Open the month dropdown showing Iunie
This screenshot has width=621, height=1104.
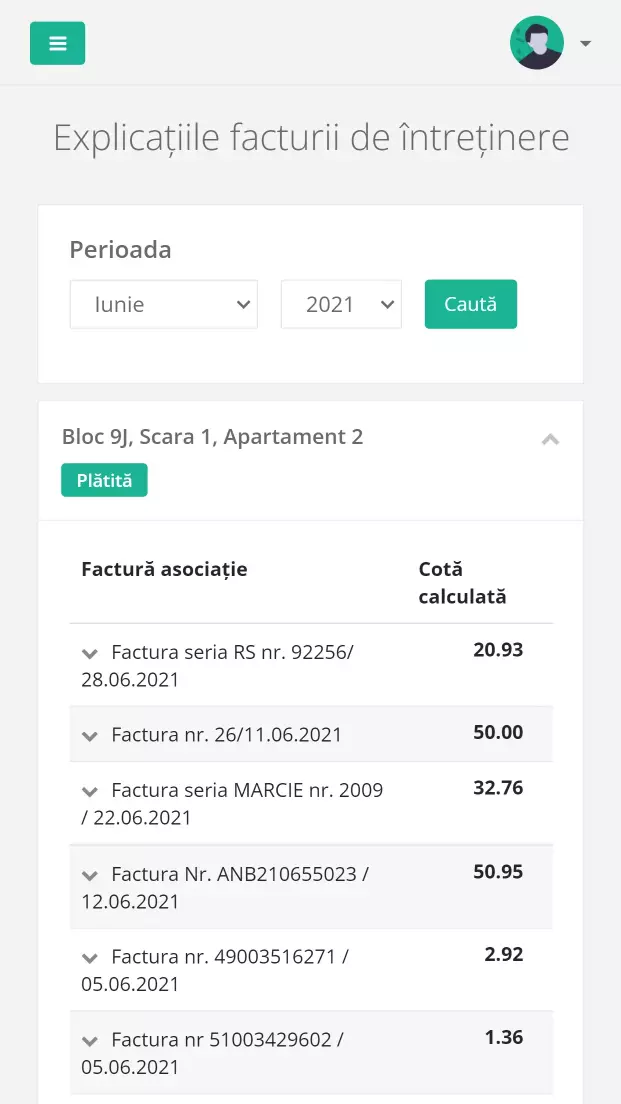coord(163,305)
